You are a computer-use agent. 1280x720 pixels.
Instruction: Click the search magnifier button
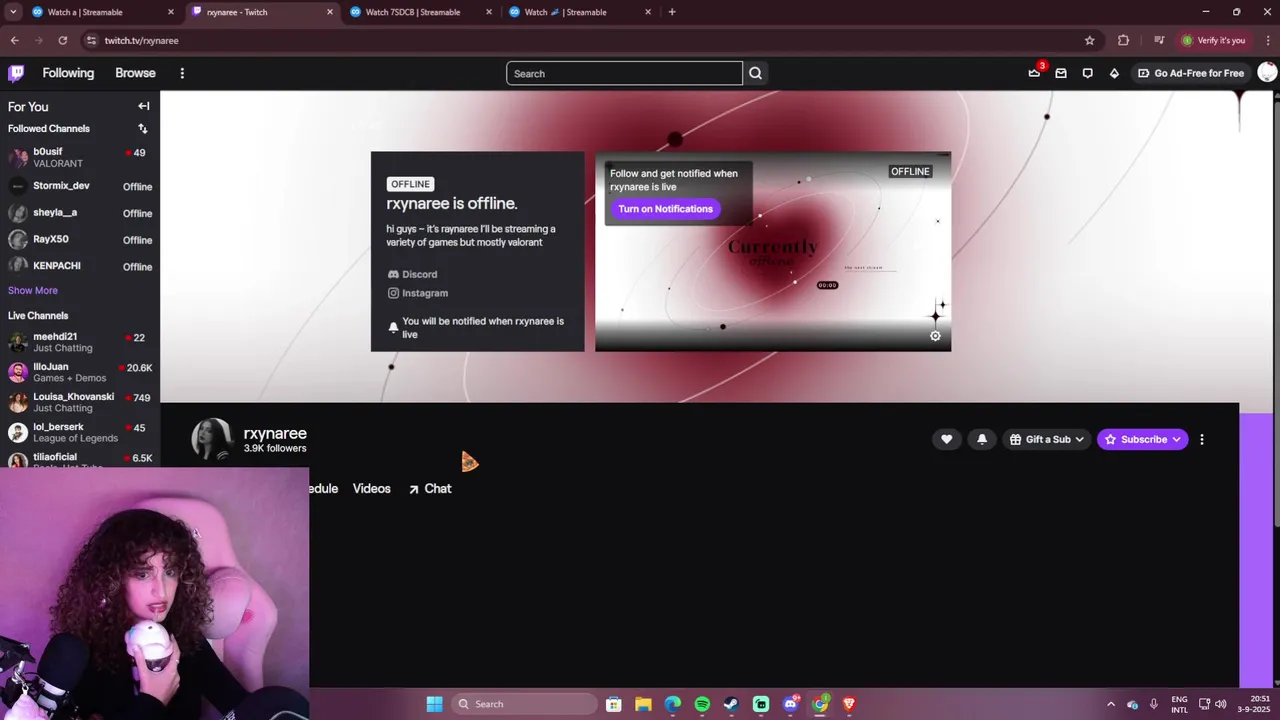tap(755, 73)
